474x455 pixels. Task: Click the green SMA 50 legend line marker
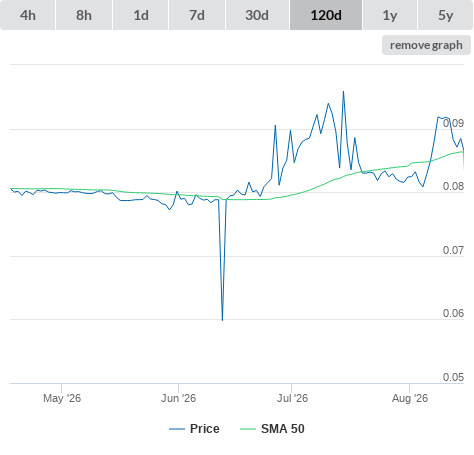[248, 429]
